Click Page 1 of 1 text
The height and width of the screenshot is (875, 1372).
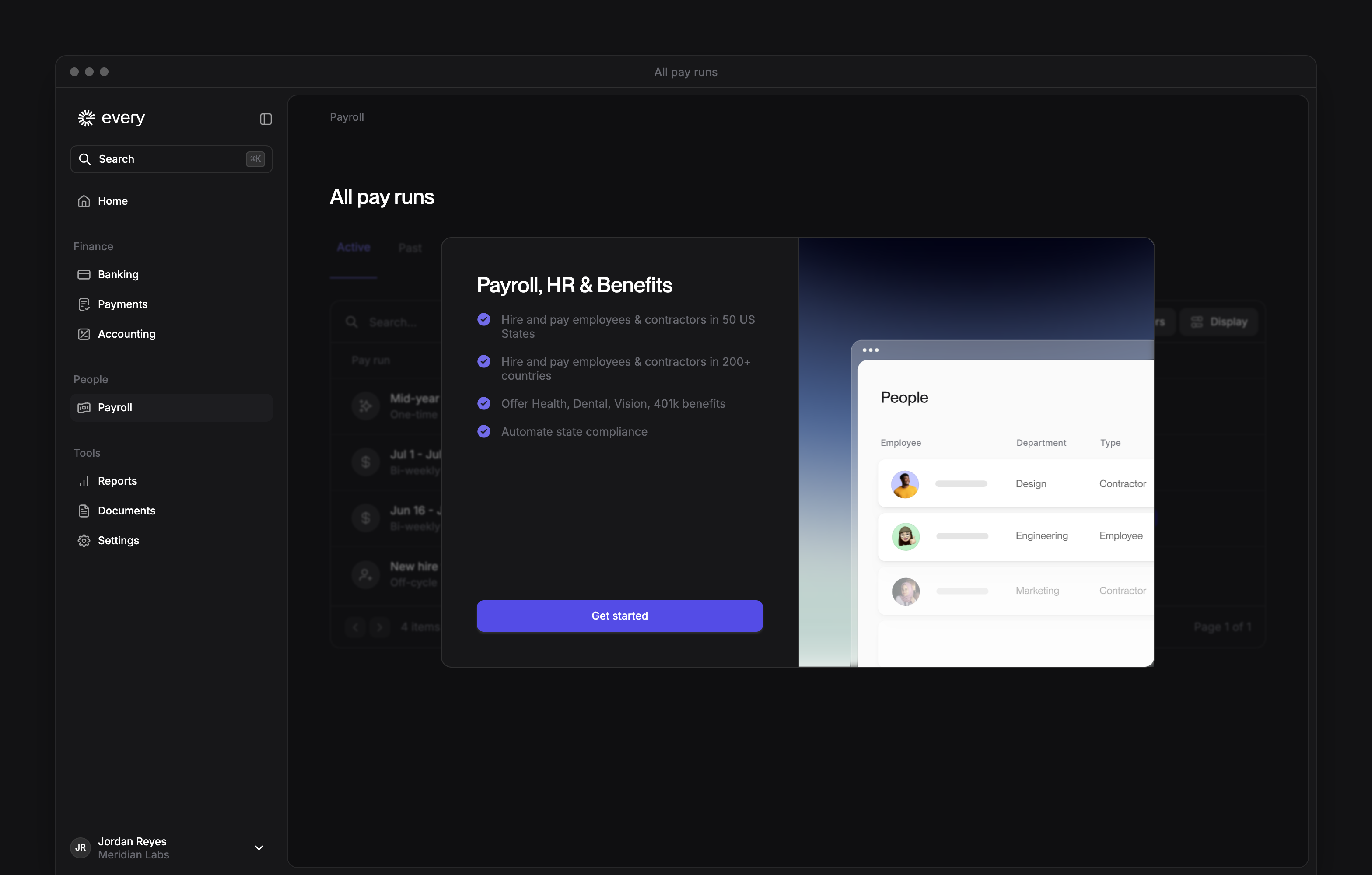click(1222, 626)
